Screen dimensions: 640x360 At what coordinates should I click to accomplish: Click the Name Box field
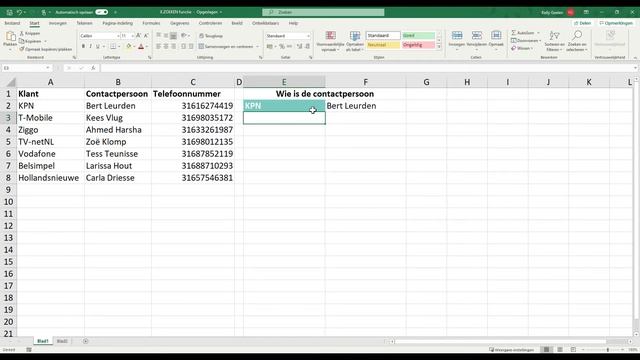pyautogui.click(x=26, y=68)
